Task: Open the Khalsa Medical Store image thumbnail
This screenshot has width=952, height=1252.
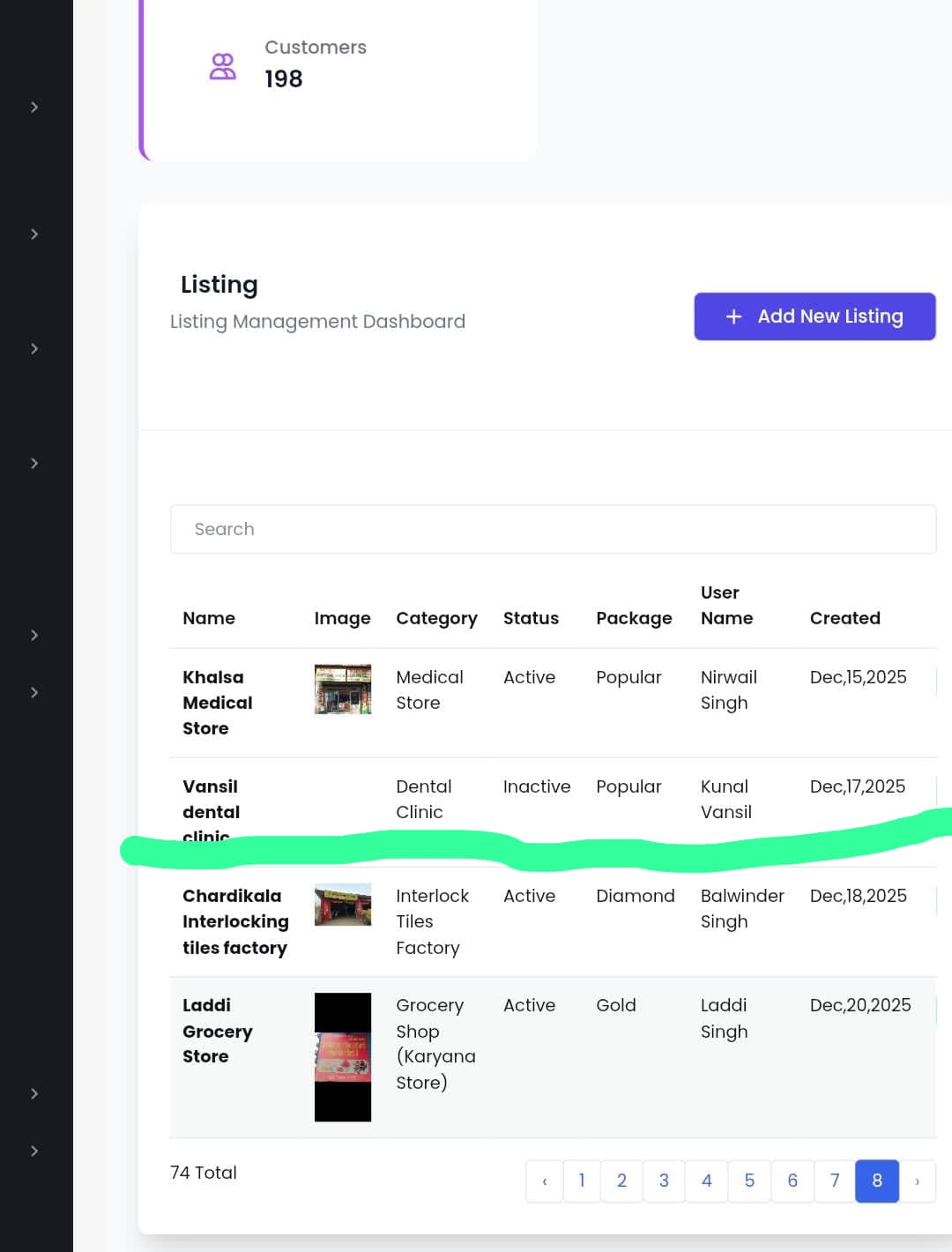Action: [342, 689]
